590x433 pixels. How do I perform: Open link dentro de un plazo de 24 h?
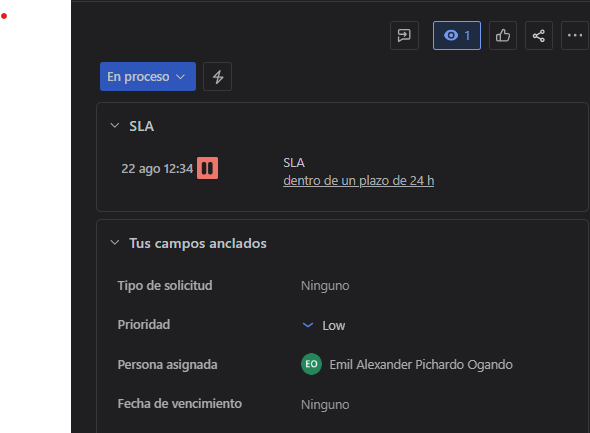tap(359, 181)
